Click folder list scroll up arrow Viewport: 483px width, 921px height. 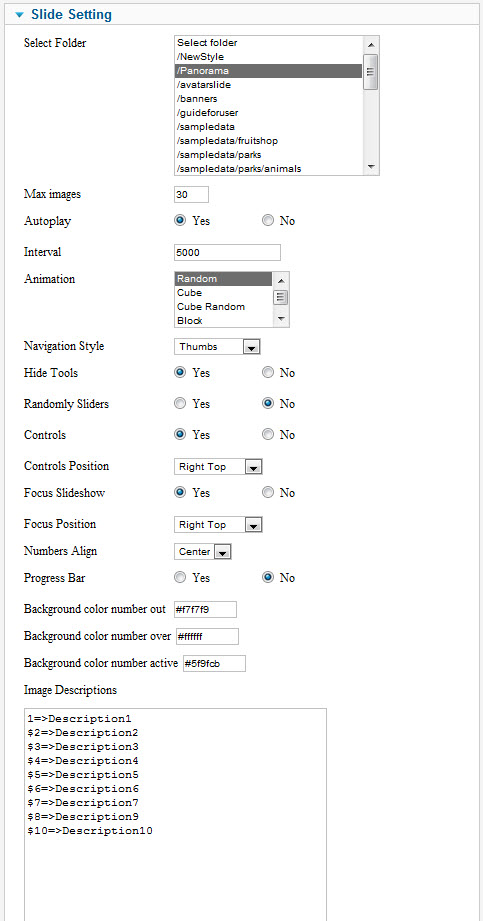(371, 44)
